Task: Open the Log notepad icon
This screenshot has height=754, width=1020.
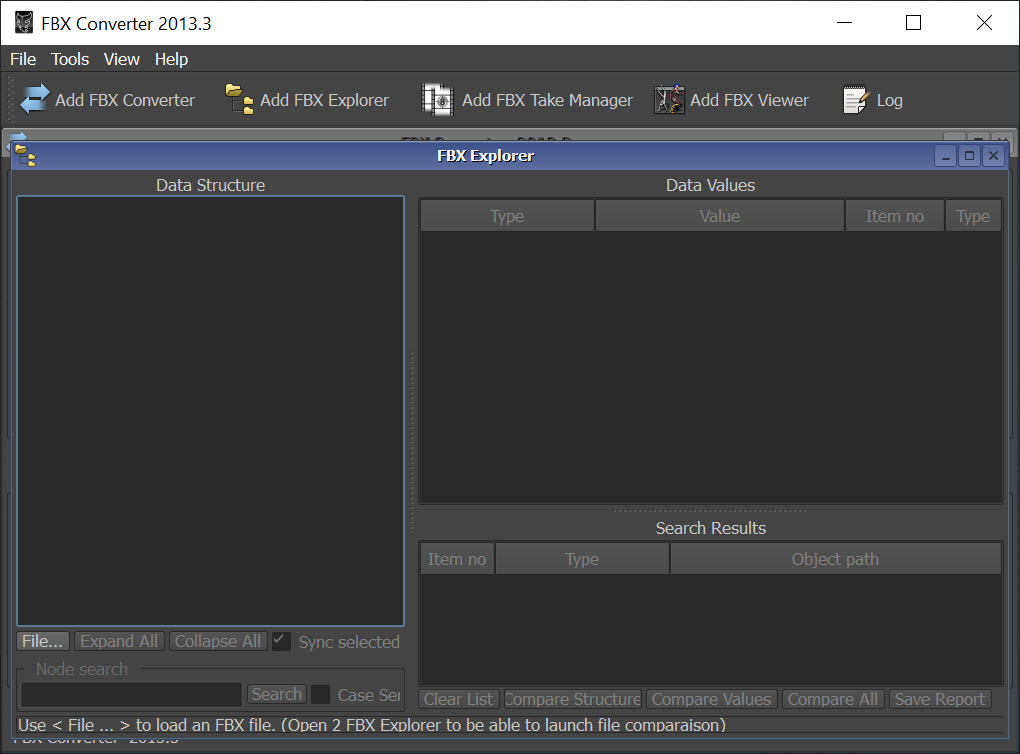Action: click(x=855, y=100)
